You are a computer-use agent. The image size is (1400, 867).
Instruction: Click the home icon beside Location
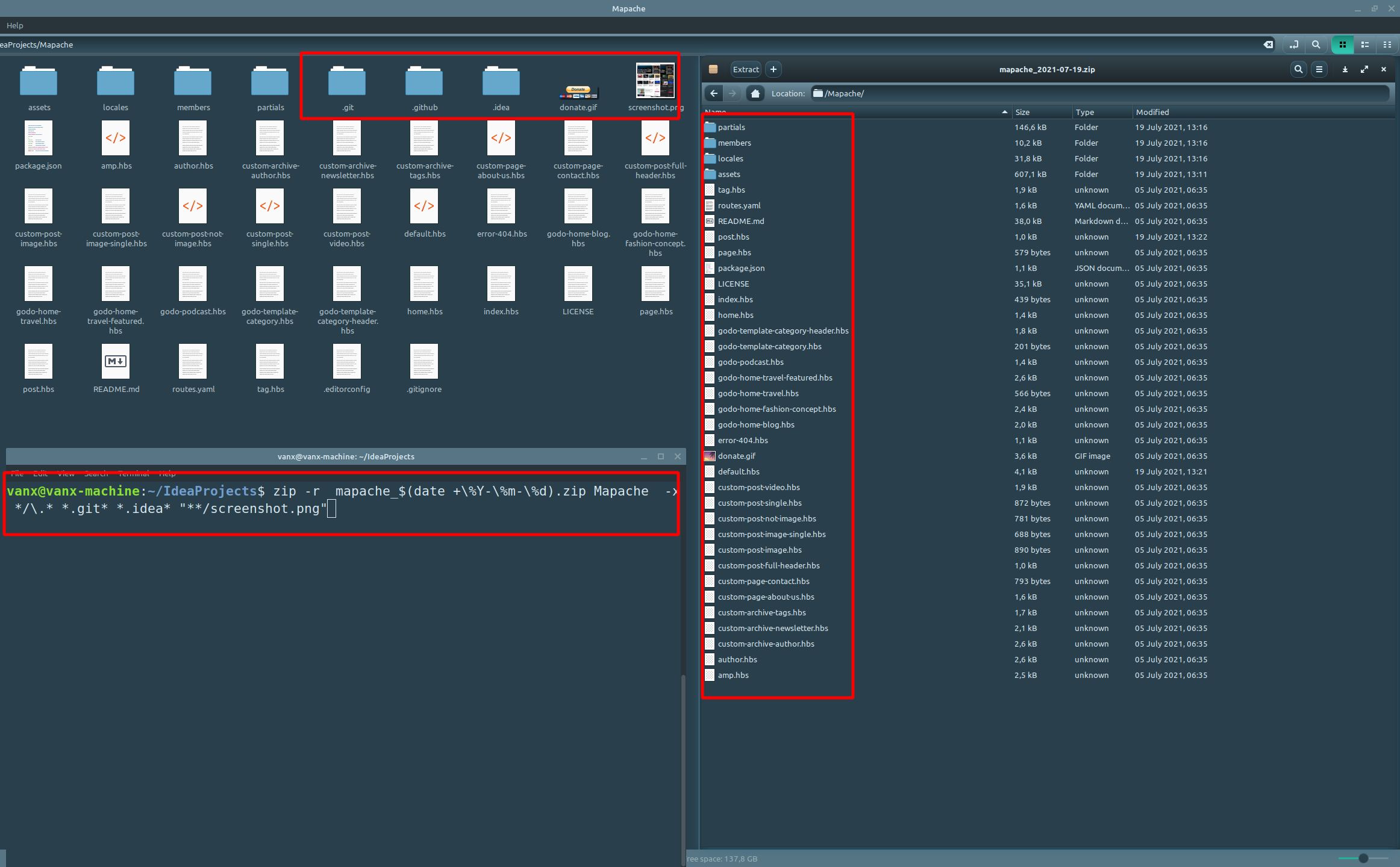coord(755,93)
